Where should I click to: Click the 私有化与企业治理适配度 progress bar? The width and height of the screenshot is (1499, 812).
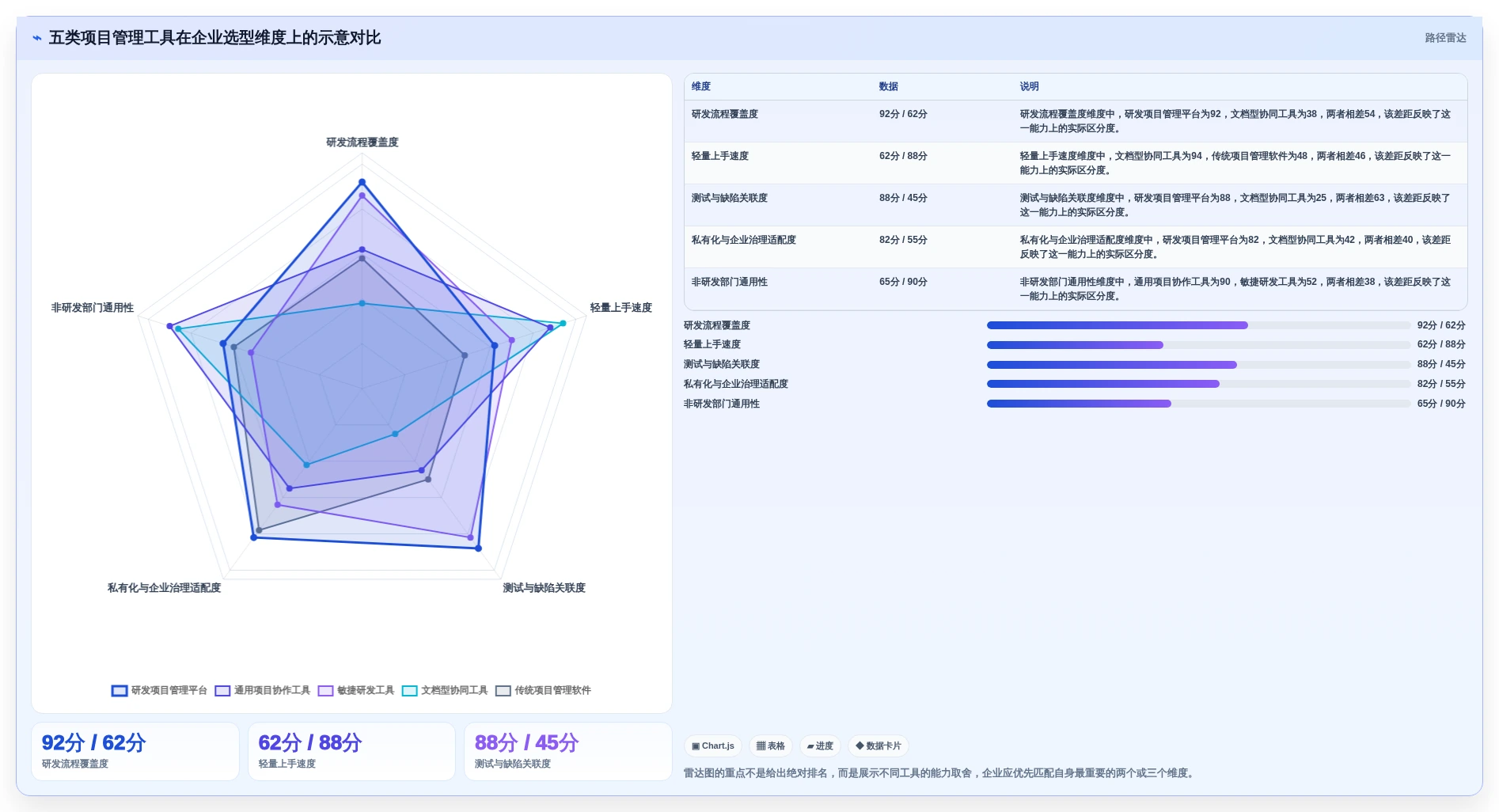coord(1198,384)
